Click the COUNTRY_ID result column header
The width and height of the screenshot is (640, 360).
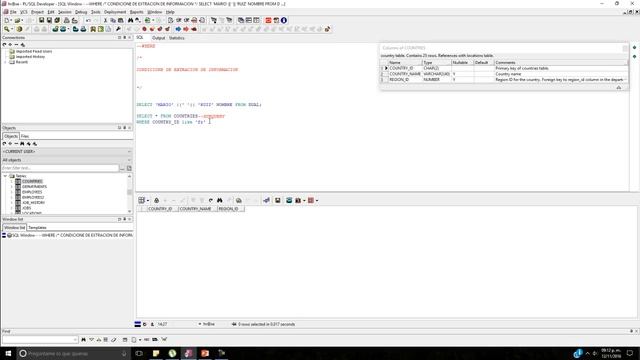(162, 209)
